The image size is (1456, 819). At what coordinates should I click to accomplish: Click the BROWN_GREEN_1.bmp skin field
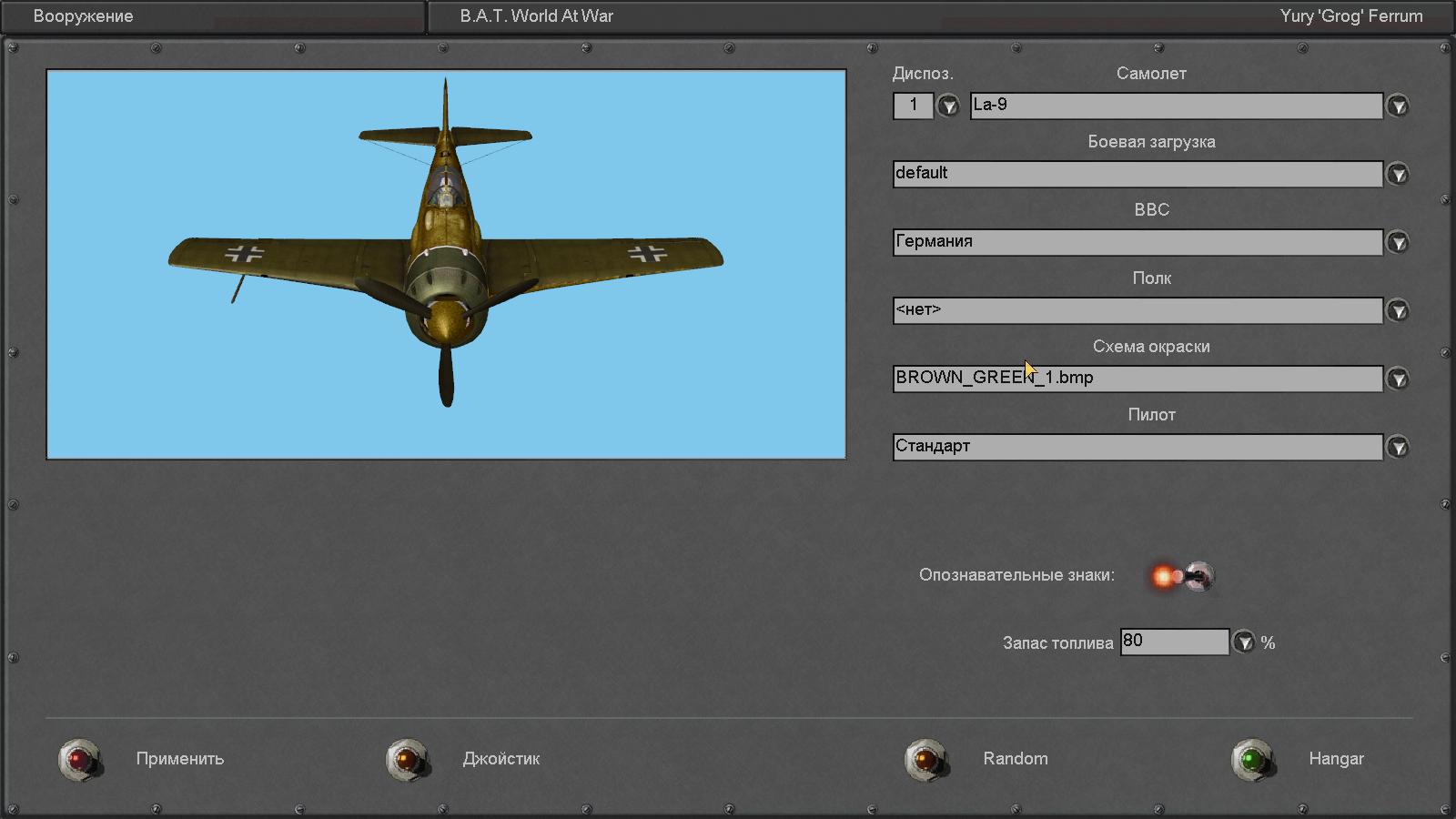(1137, 379)
